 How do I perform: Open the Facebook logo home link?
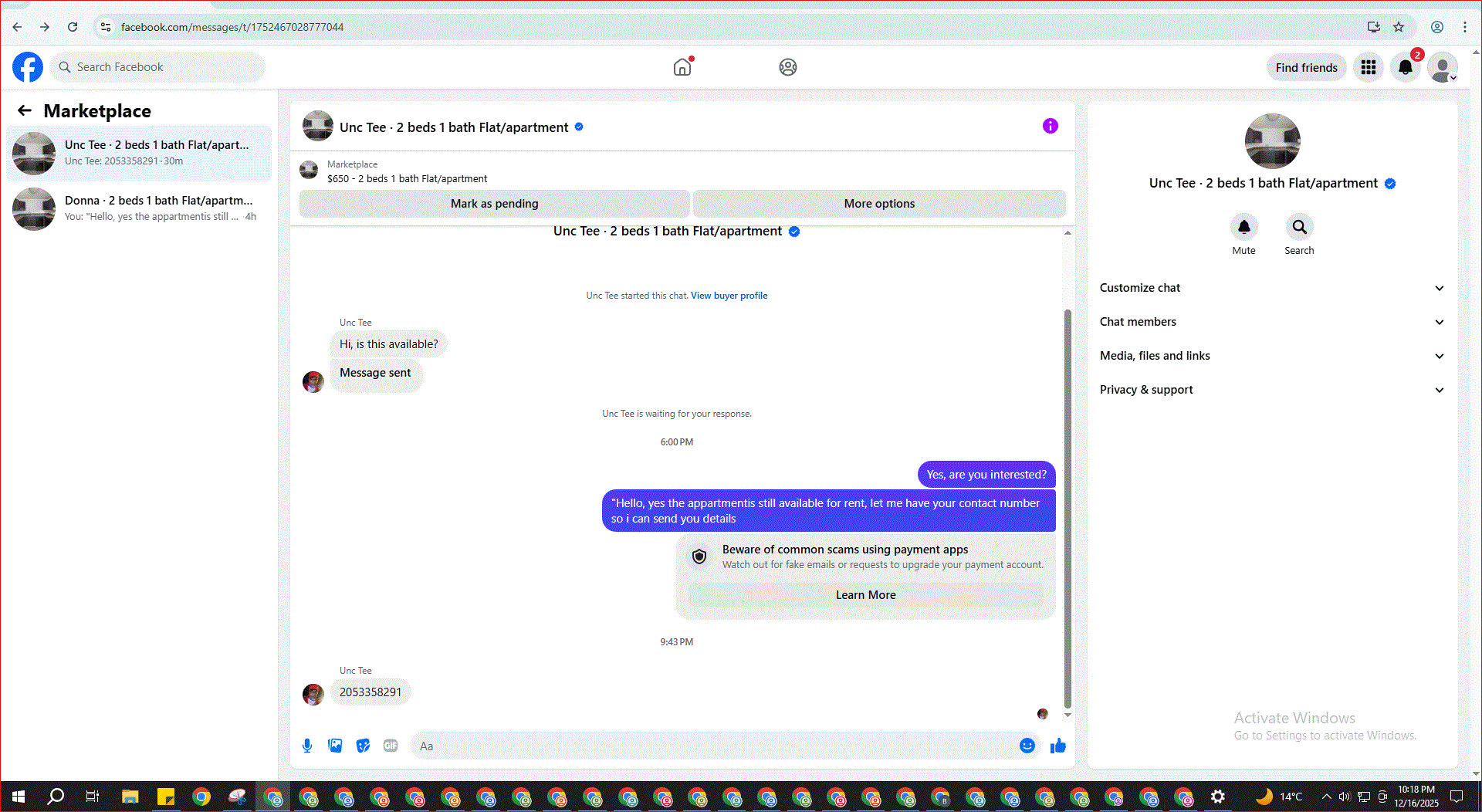pos(28,67)
